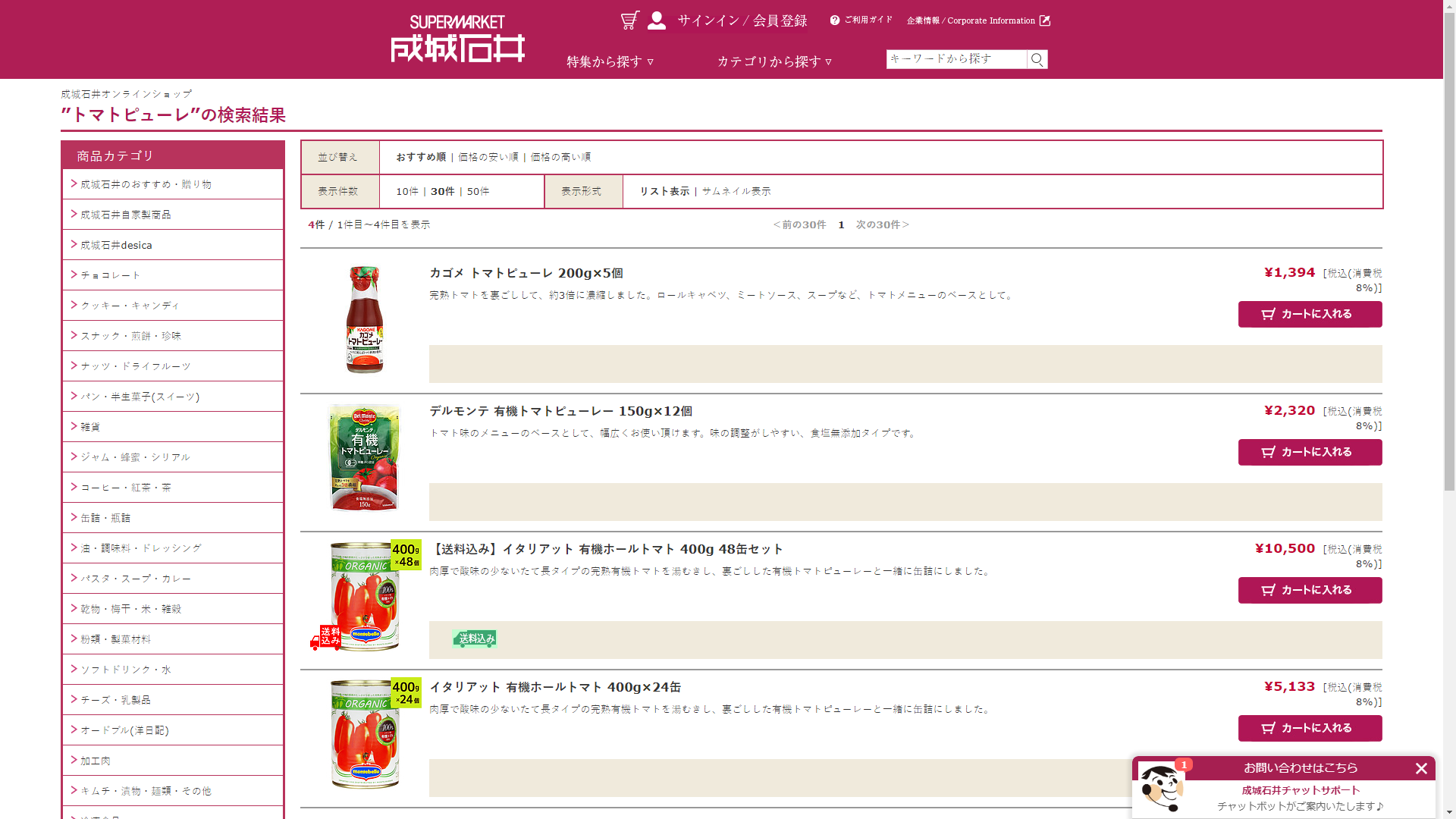Open the 缶詰・瓶詰 category

tap(105, 518)
